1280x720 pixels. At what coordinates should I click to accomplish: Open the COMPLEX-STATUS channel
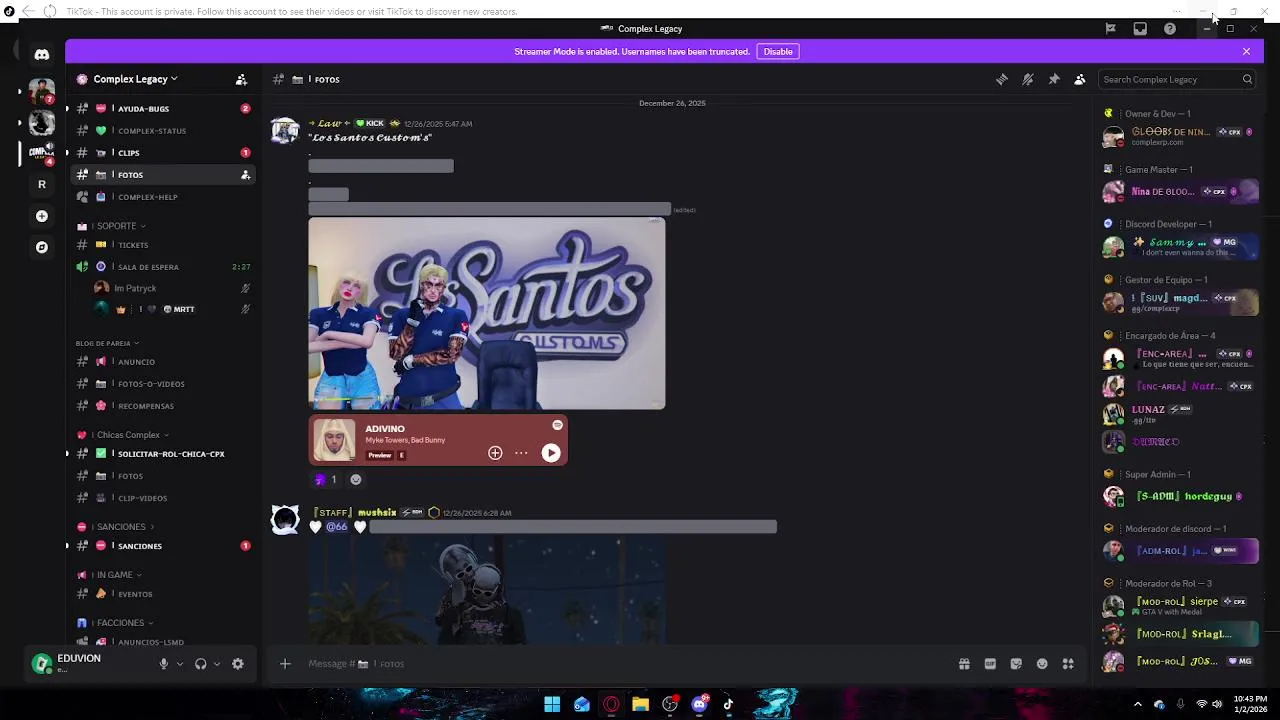coord(164,131)
